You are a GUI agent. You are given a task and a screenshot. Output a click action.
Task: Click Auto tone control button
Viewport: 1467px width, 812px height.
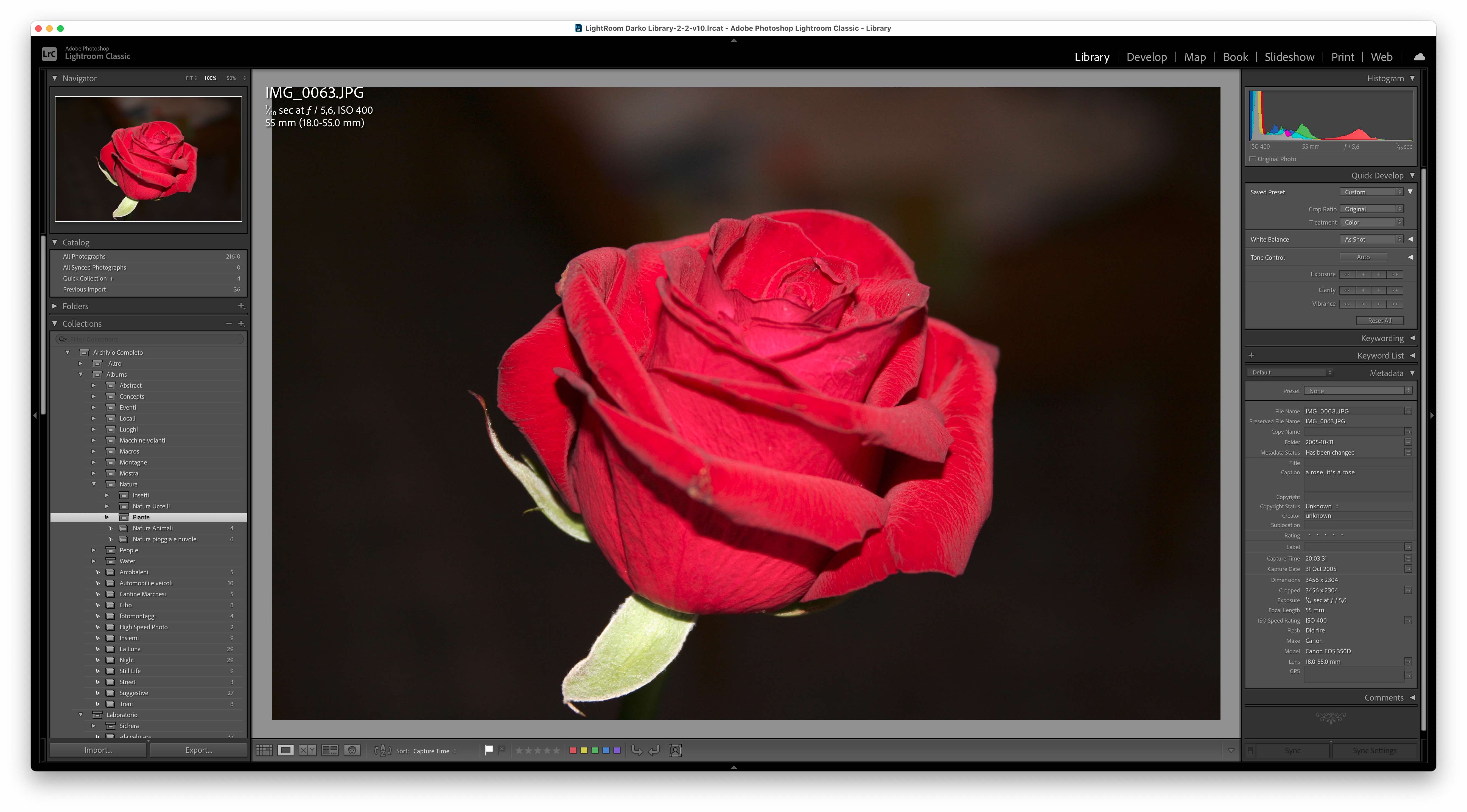[1363, 257]
